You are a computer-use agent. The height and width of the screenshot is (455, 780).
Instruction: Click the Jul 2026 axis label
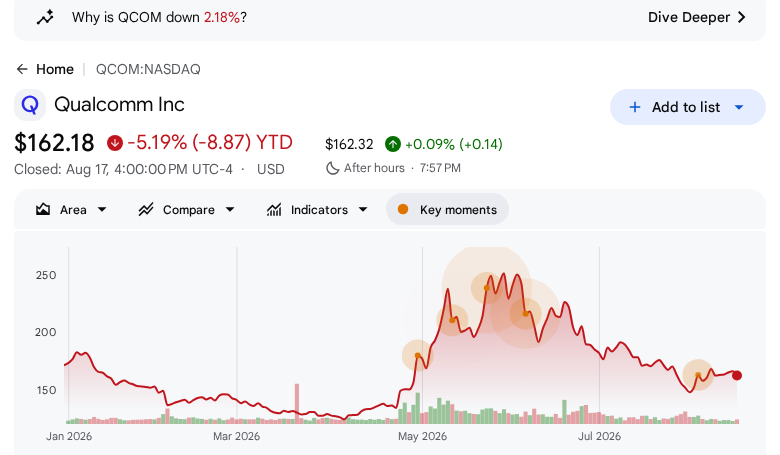(x=599, y=437)
